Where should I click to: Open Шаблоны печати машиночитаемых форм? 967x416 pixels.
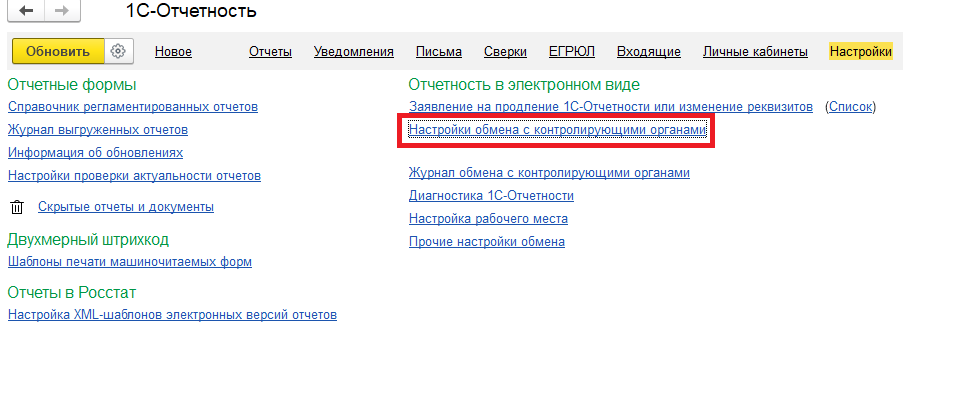click(x=129, y=262)
